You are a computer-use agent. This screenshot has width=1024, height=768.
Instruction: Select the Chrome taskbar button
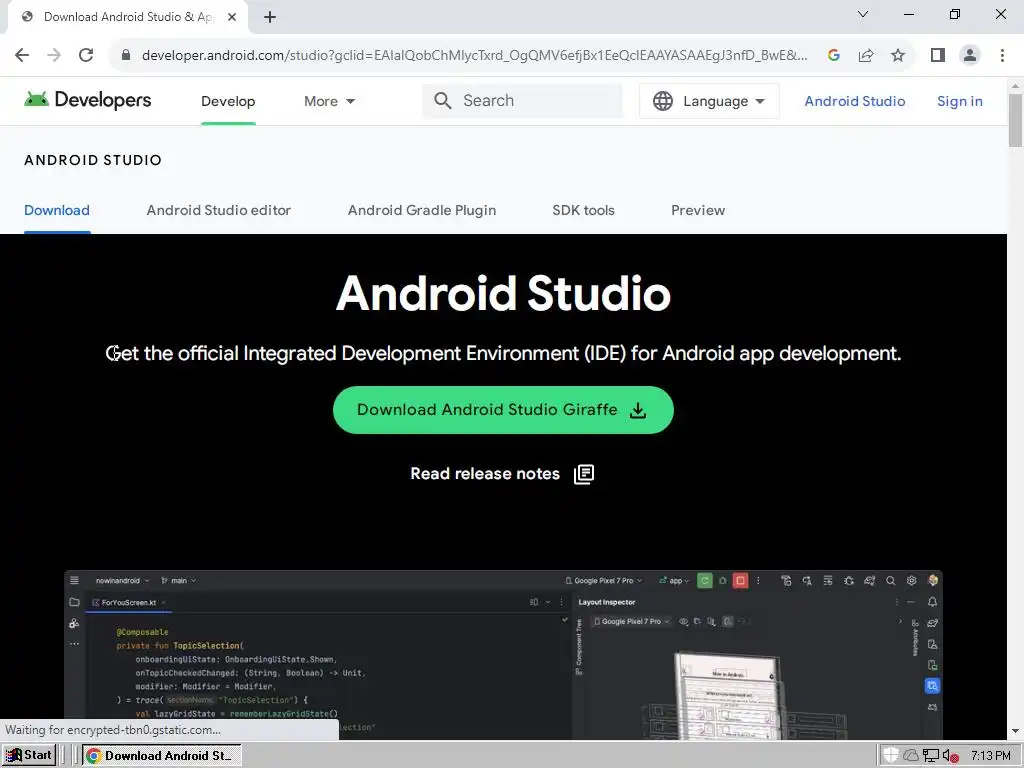coord(162,756)
